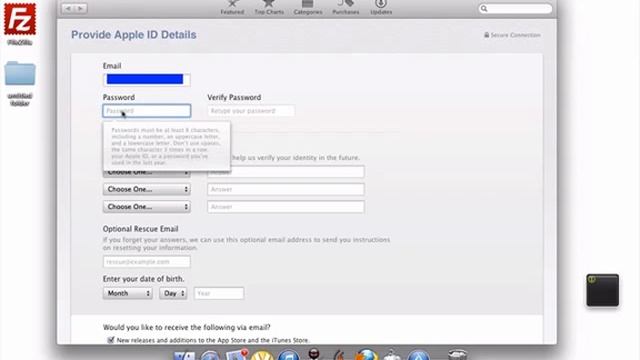640x360 pixels.
Task: Go back with the left arrow button
Action: point(68,8)
